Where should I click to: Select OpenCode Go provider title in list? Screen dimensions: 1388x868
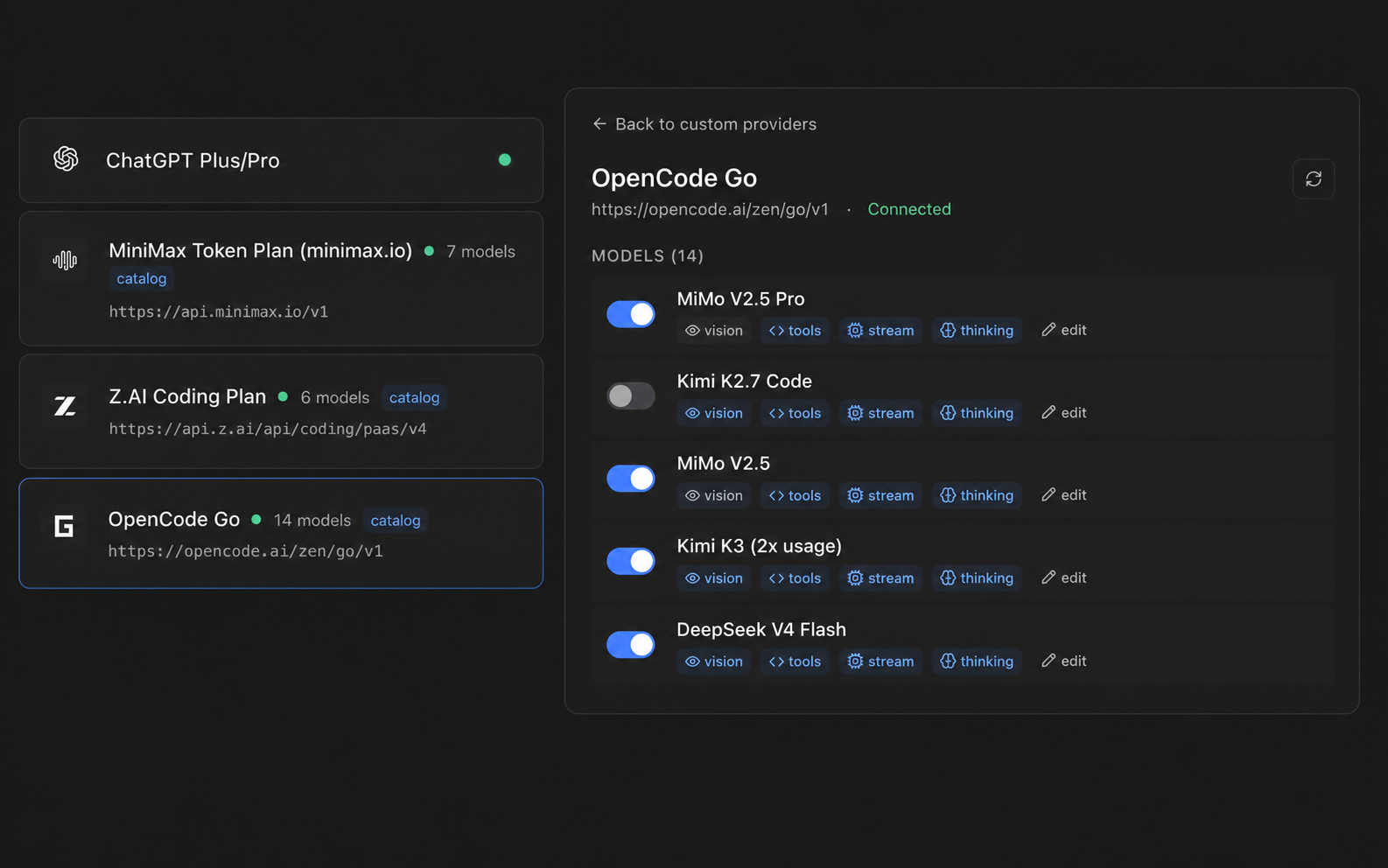tap(174, 519)
